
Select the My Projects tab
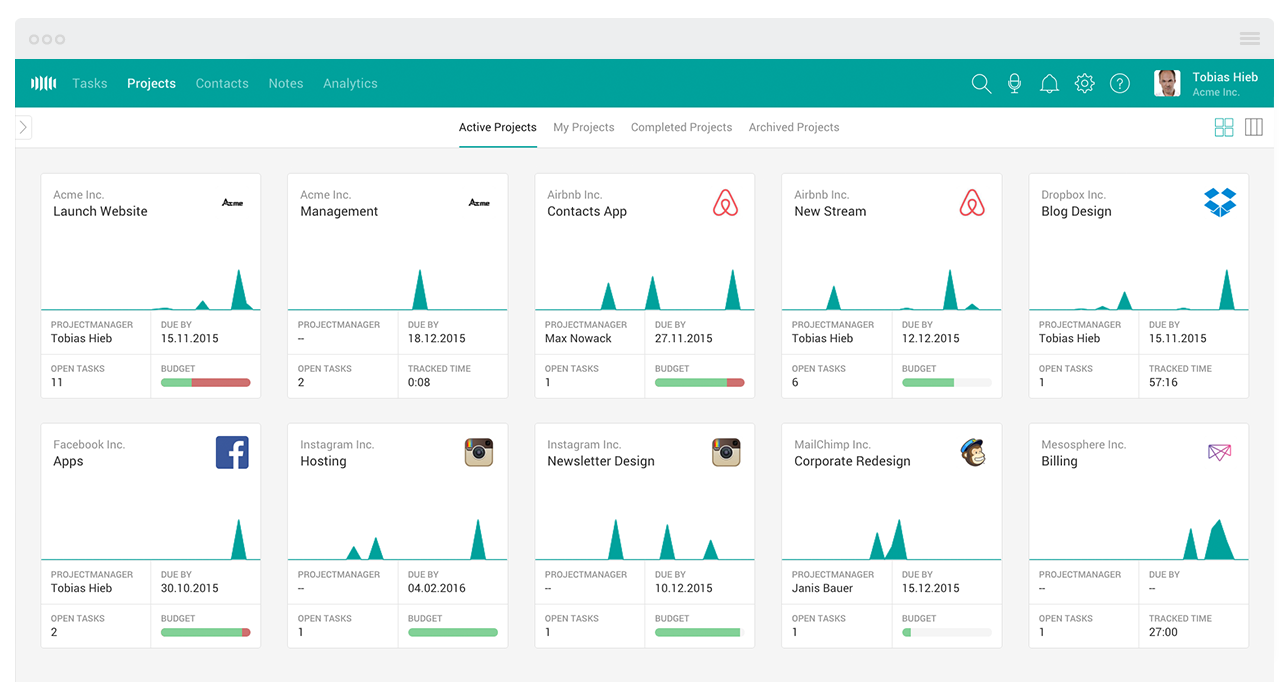(584, 127)
